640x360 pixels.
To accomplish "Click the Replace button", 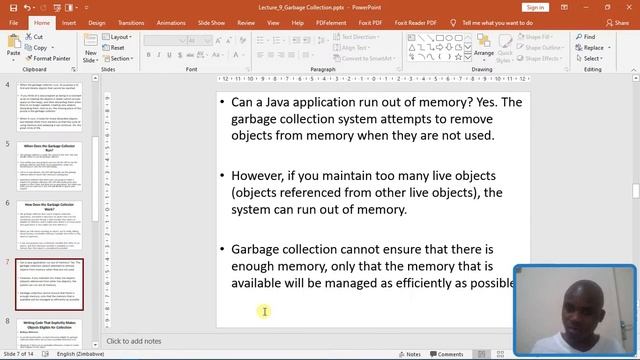I will [x=589, y=48].
